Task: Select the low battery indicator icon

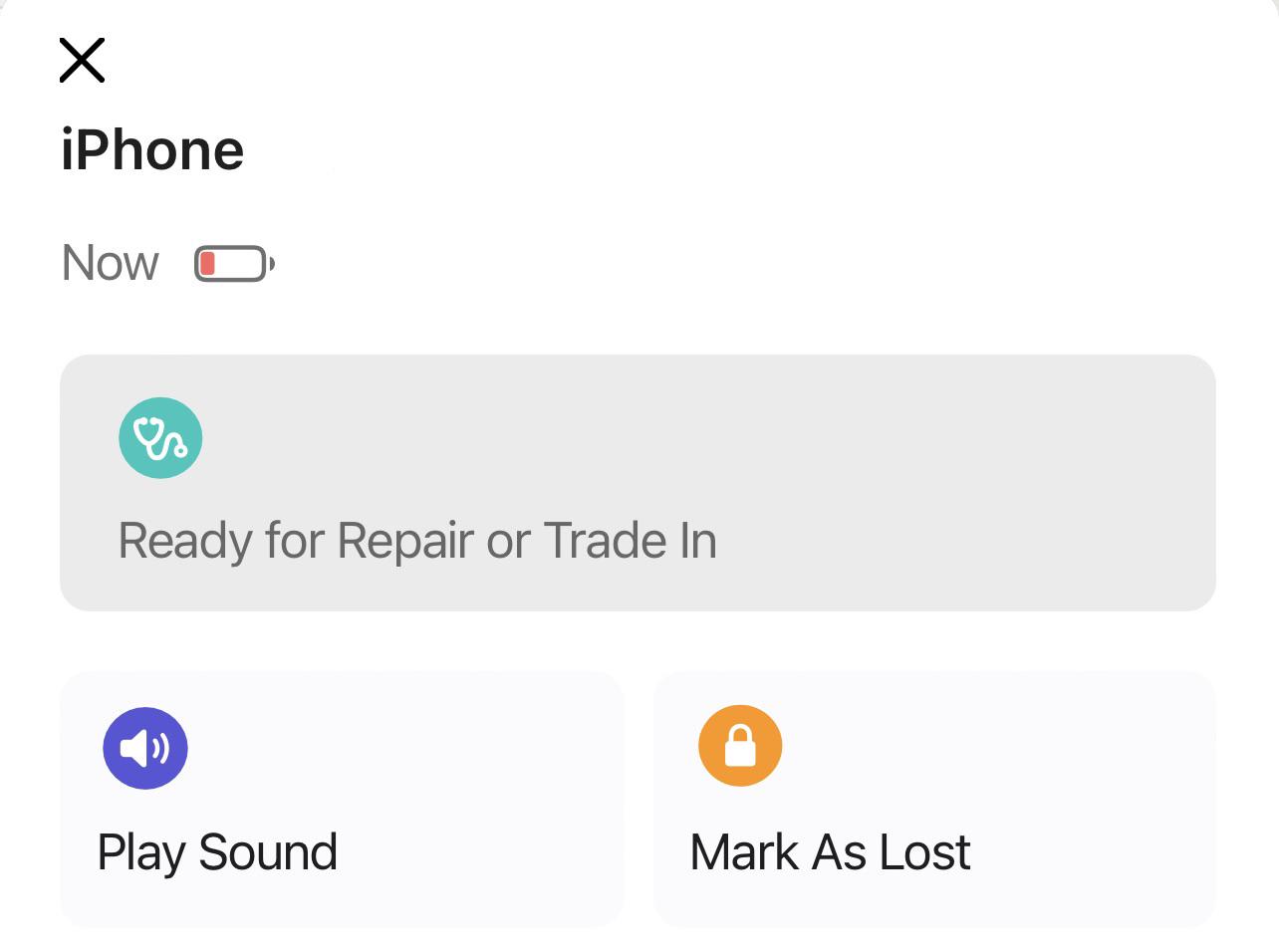Action: pos(233,263)
